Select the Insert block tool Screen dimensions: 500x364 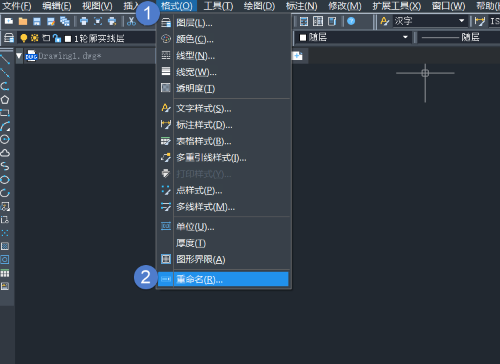5,206
